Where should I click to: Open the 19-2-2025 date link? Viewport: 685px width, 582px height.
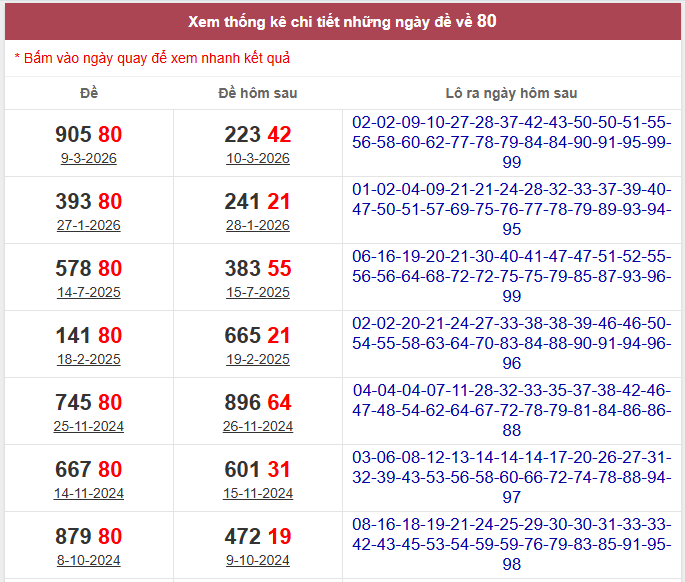[257, 360]
